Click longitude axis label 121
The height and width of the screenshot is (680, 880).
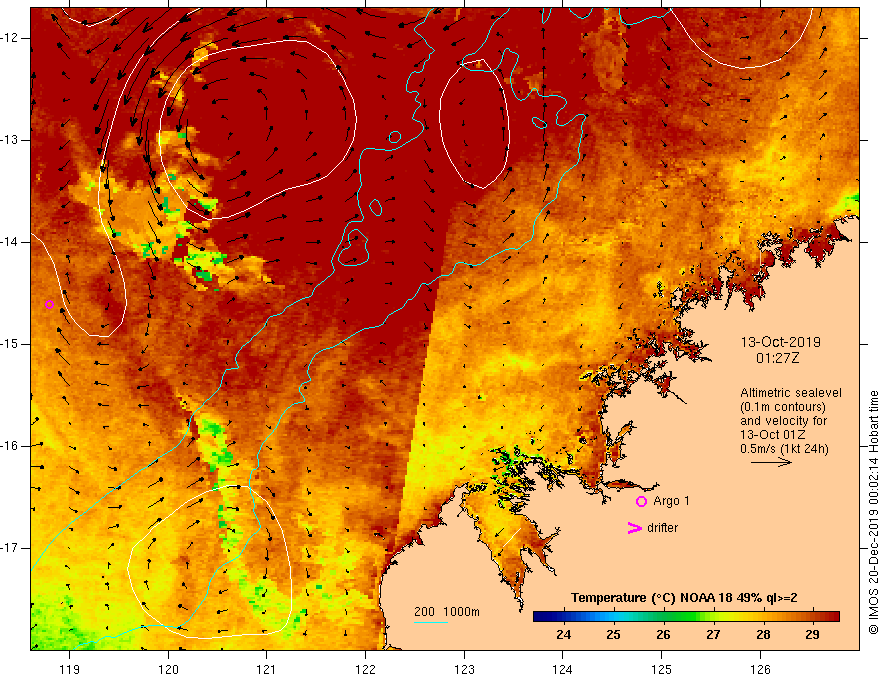(267, 669)
